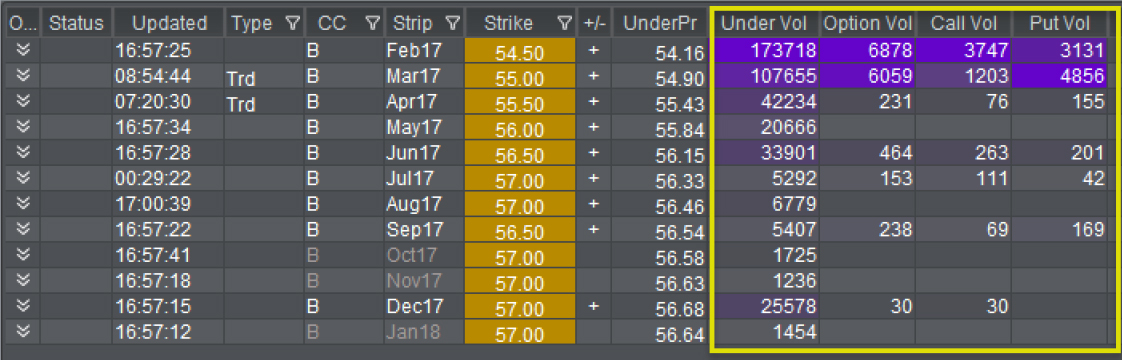1122x360 pixels.
Task: Click the Under Vol column header
Action: 764,24
